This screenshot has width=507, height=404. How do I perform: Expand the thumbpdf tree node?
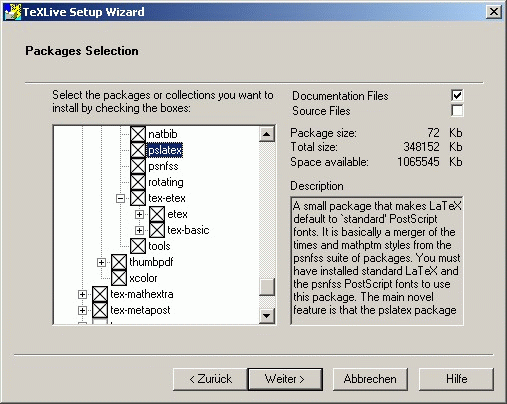pyautogui.click(x=101, y=262)
